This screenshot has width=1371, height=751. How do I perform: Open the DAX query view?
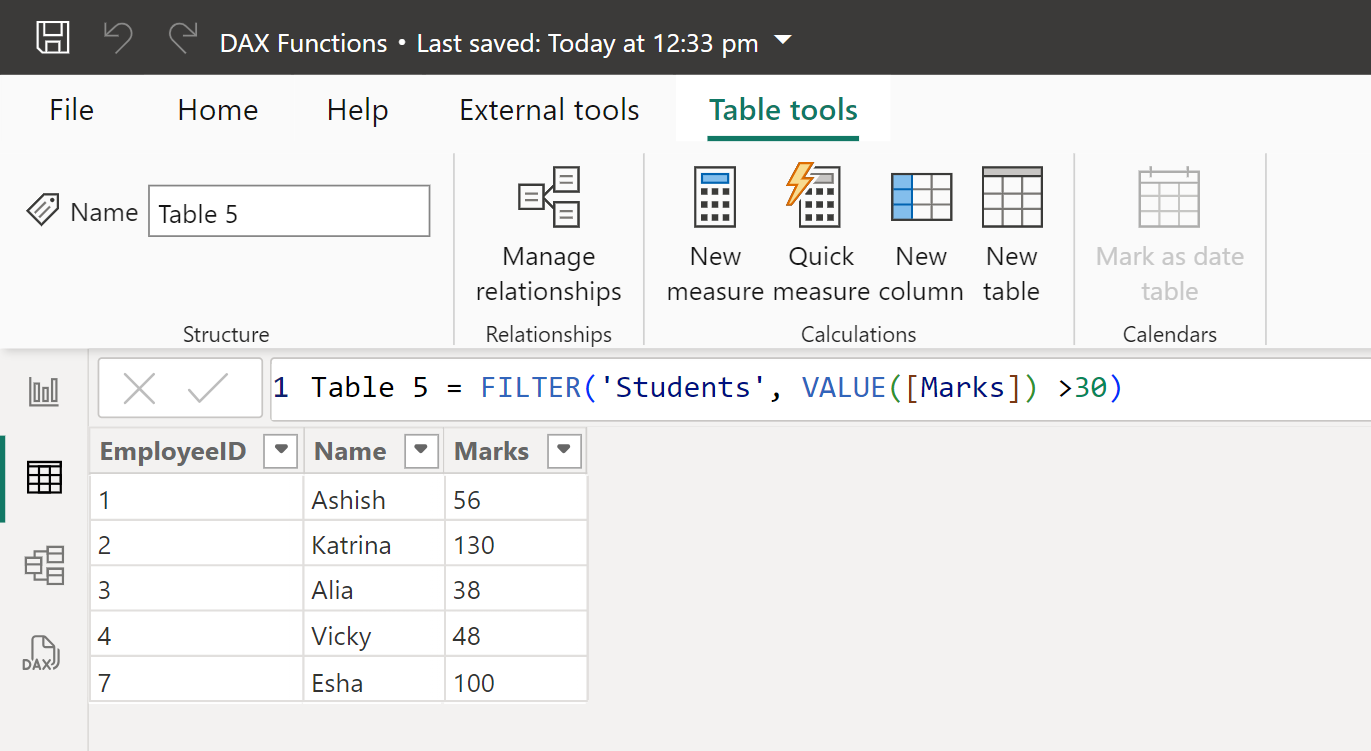click(42, 652)
